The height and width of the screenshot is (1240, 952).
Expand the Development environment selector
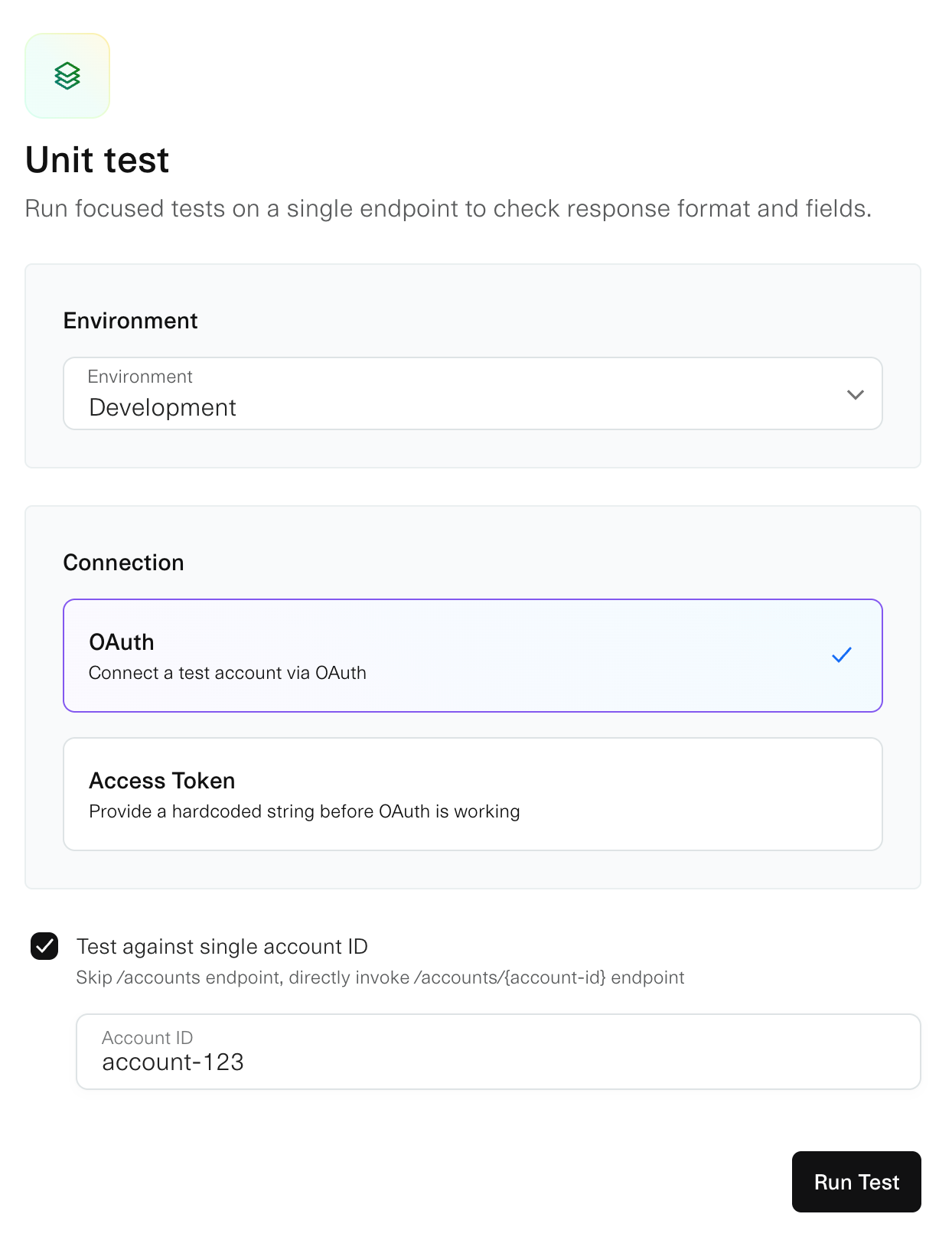tap(472, 393)
